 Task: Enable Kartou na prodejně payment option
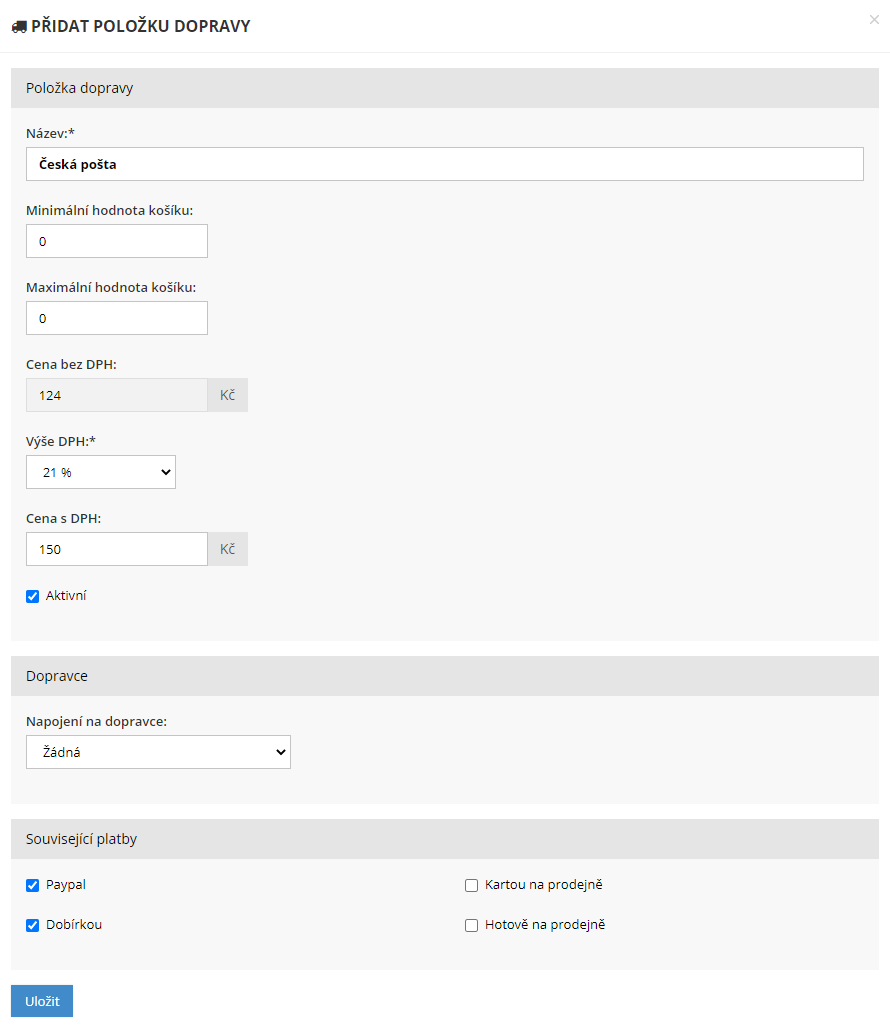(472, 885)
